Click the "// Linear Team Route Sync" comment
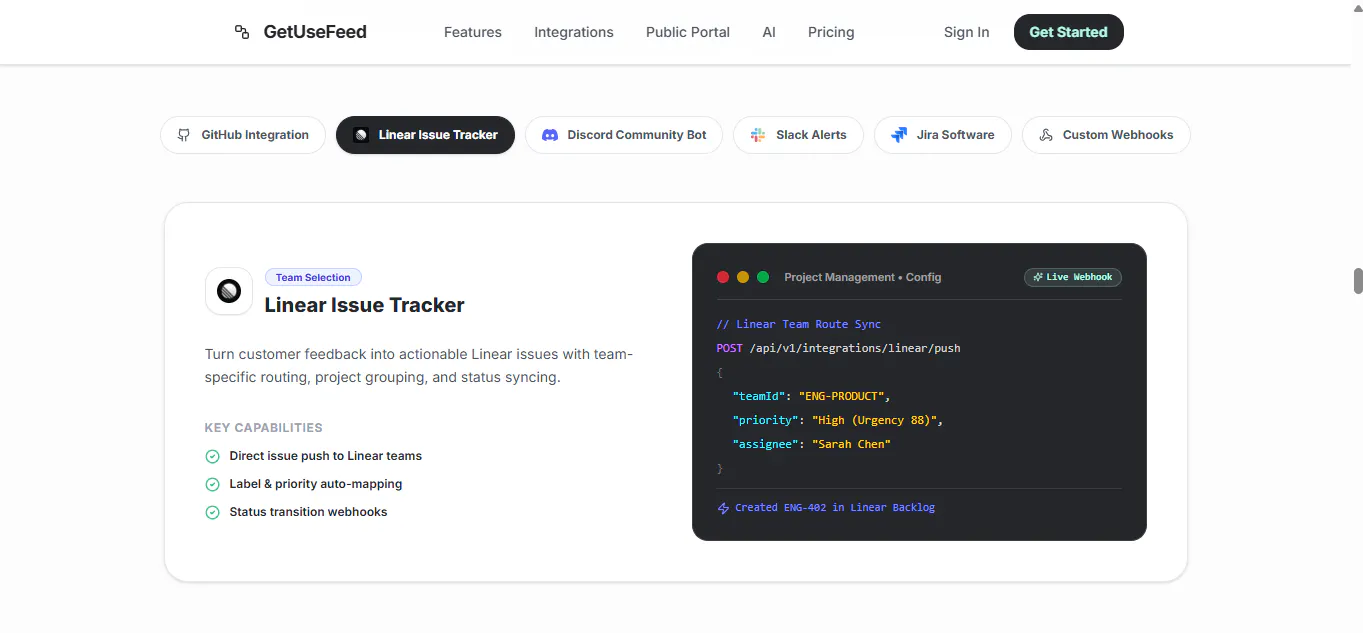This screenshot has width=1363, height=633. tap(799, 324)
